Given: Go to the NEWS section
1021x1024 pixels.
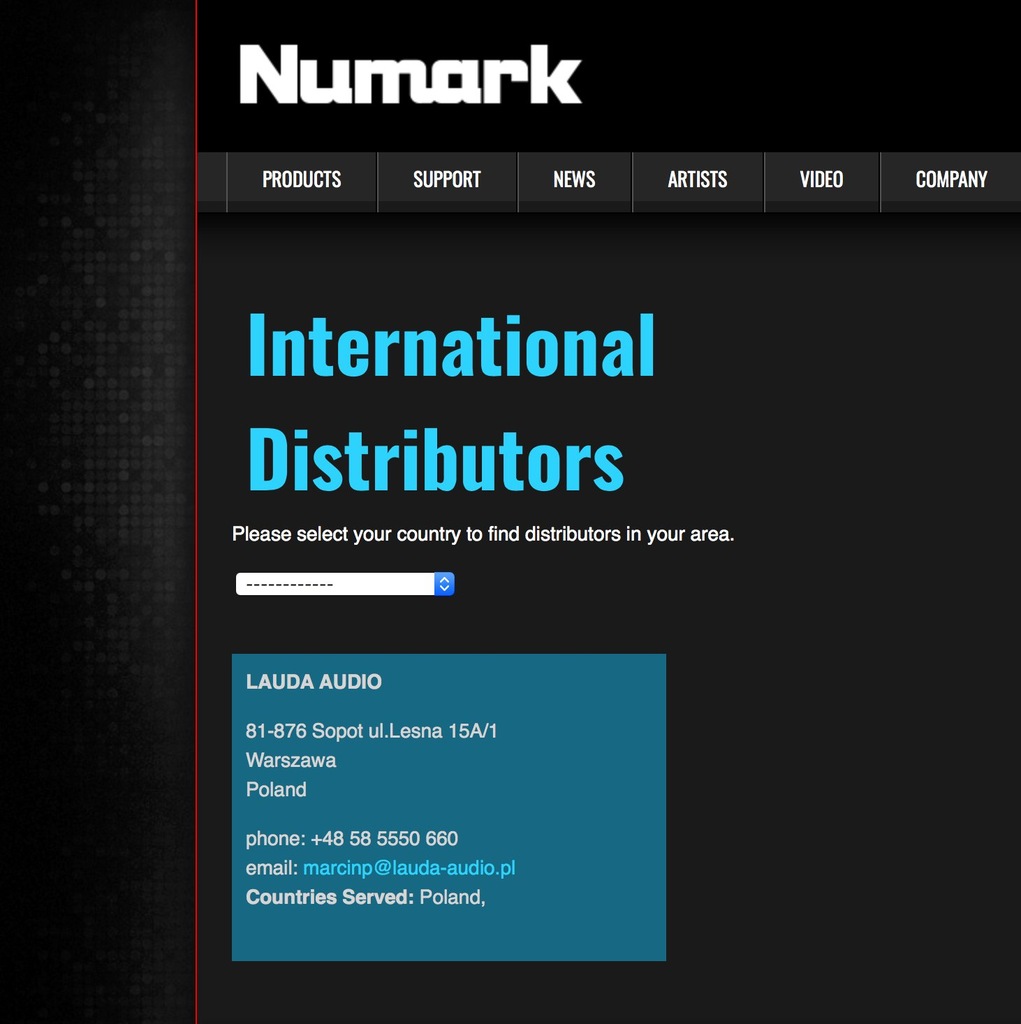Looking at the screenshot, I should tap(574, 180).
